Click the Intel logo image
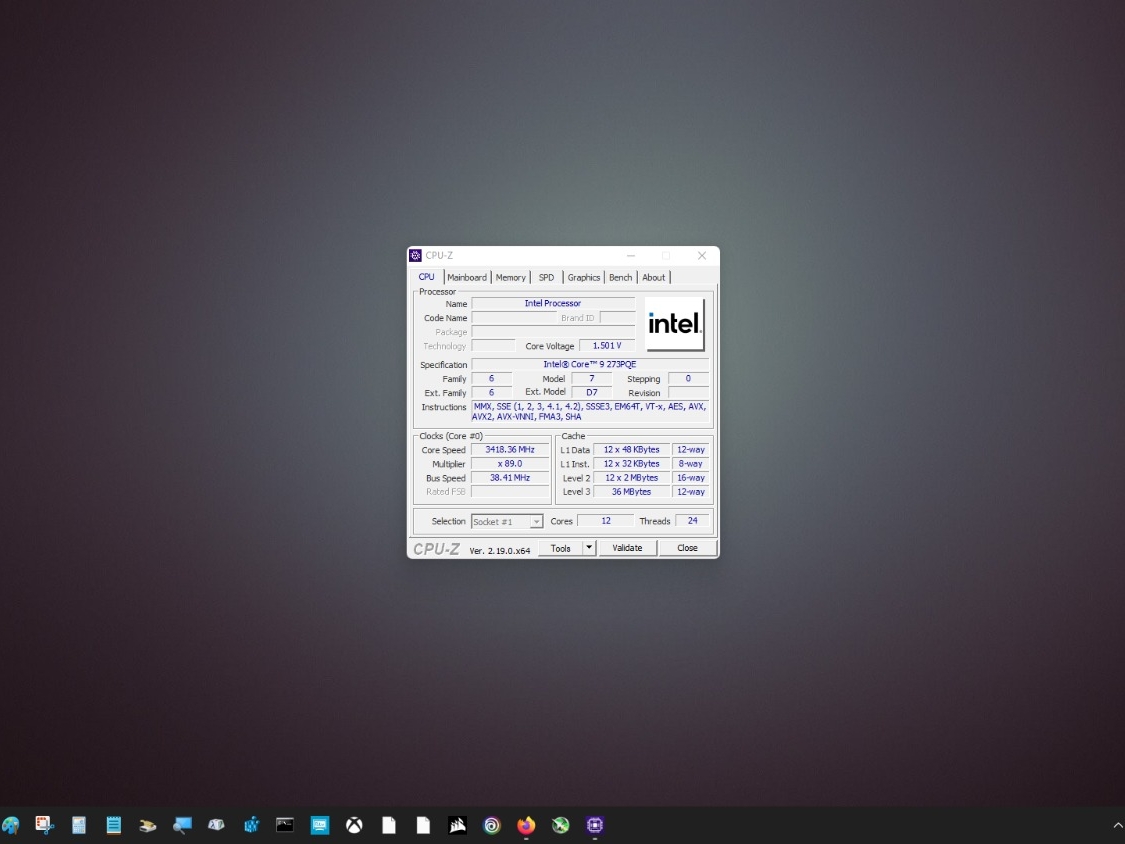 (674, 324)
